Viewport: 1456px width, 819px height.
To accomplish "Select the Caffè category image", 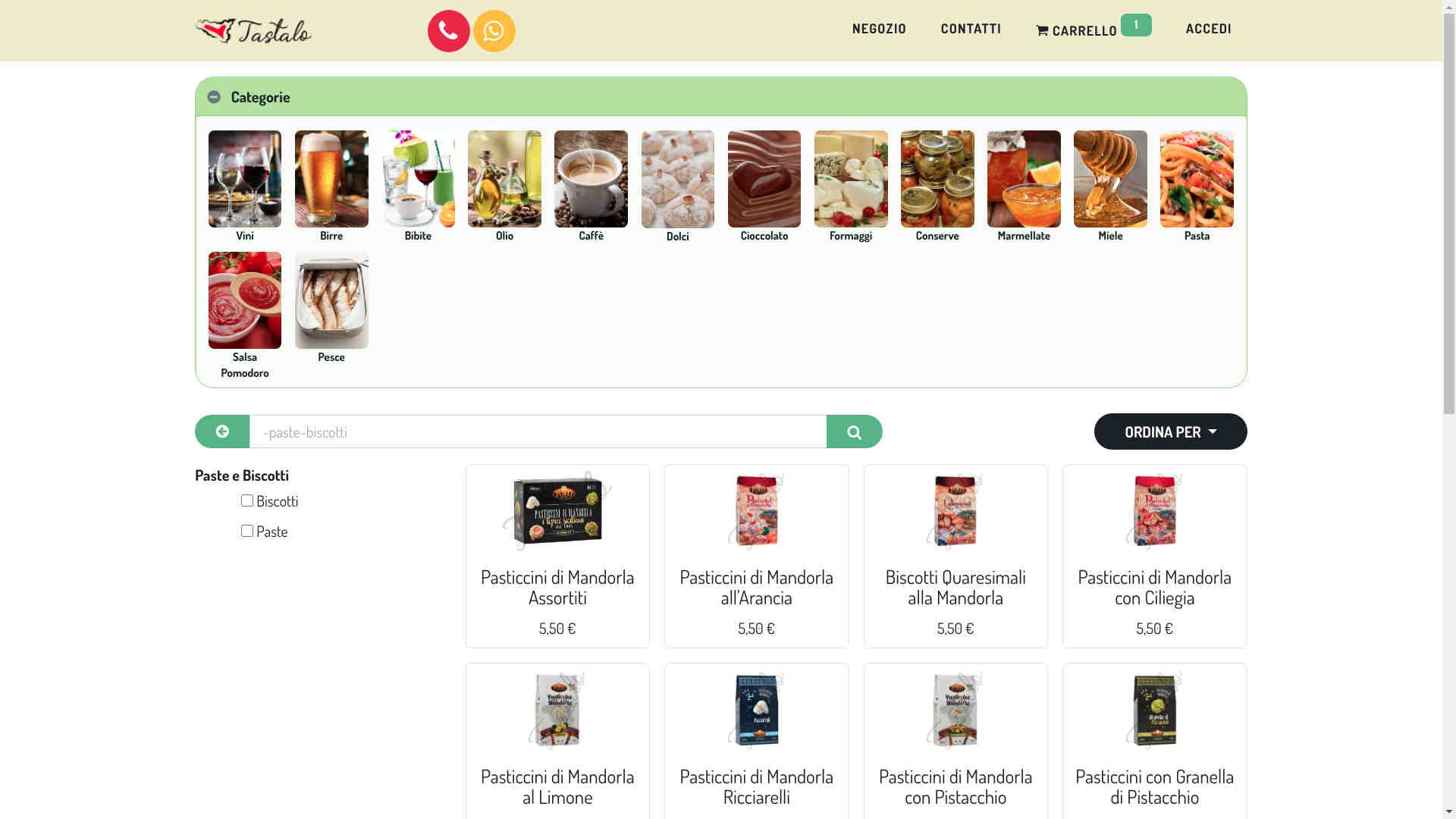I will 591,179.
